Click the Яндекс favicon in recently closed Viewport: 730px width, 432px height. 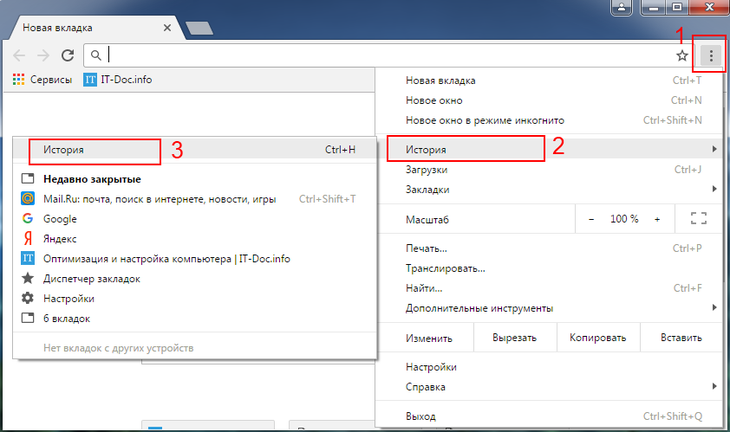(28, 238)
